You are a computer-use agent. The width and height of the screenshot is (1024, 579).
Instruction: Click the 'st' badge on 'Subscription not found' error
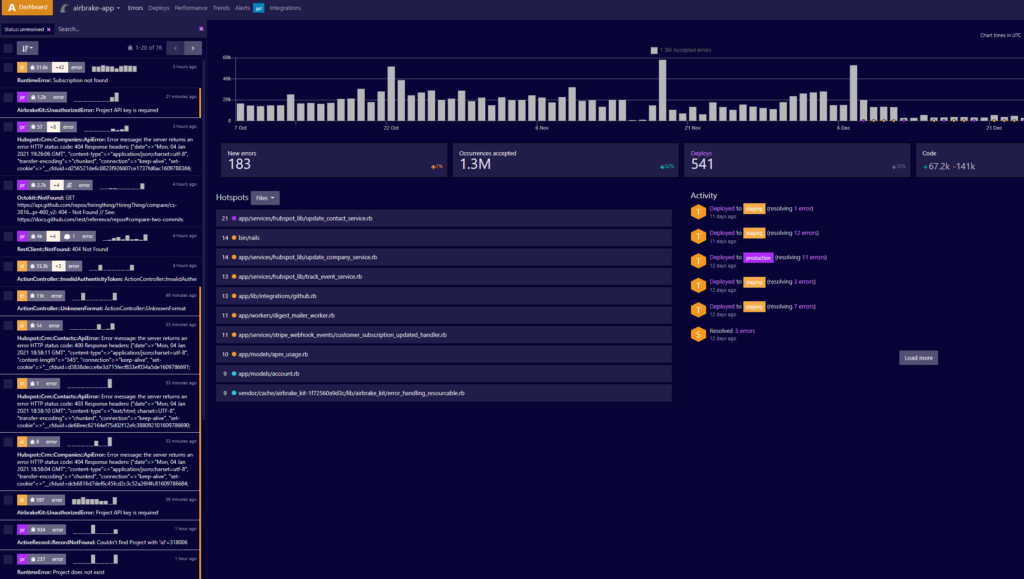22,67
